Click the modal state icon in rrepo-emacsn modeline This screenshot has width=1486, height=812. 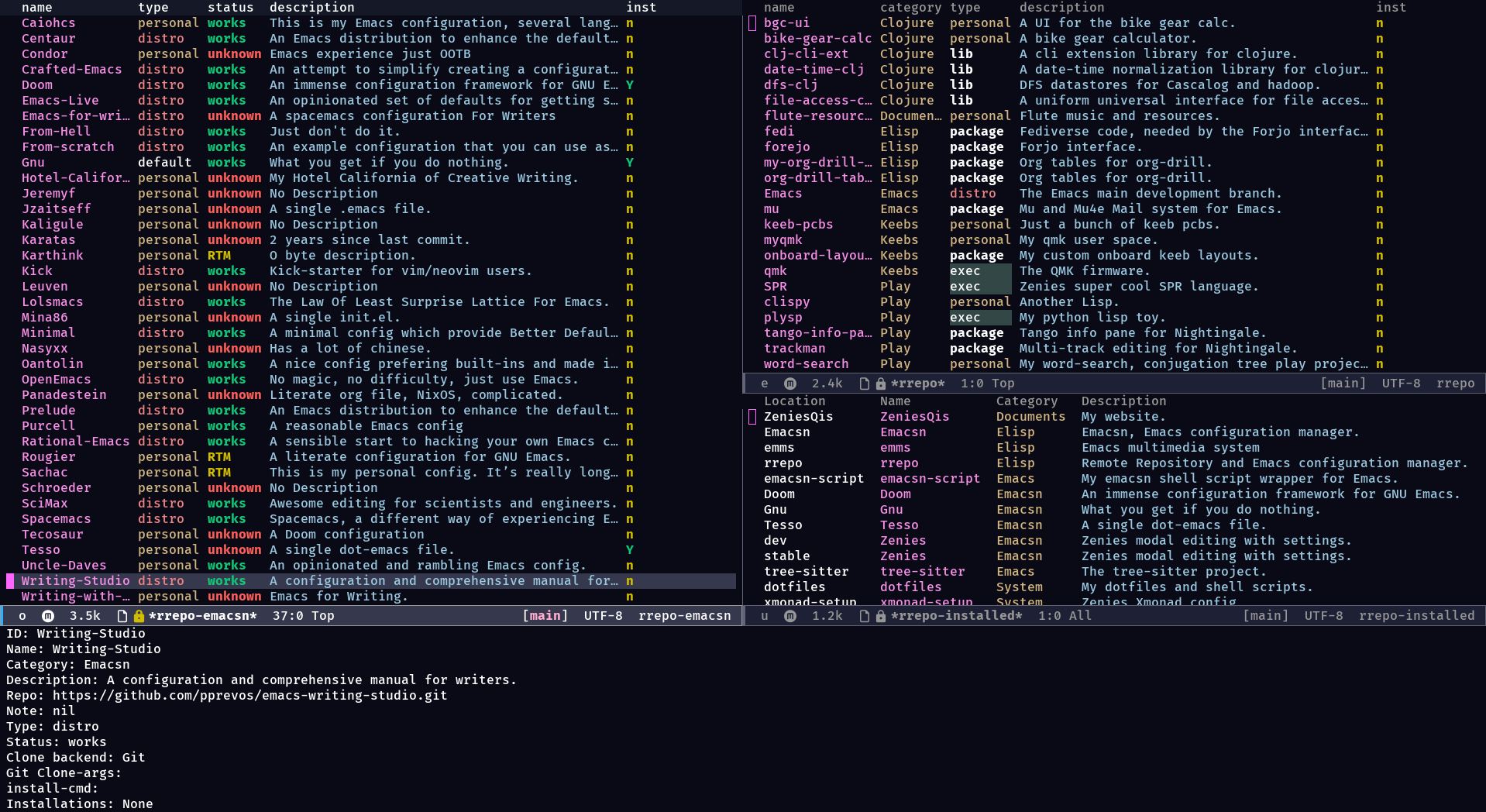click(48, 616)
